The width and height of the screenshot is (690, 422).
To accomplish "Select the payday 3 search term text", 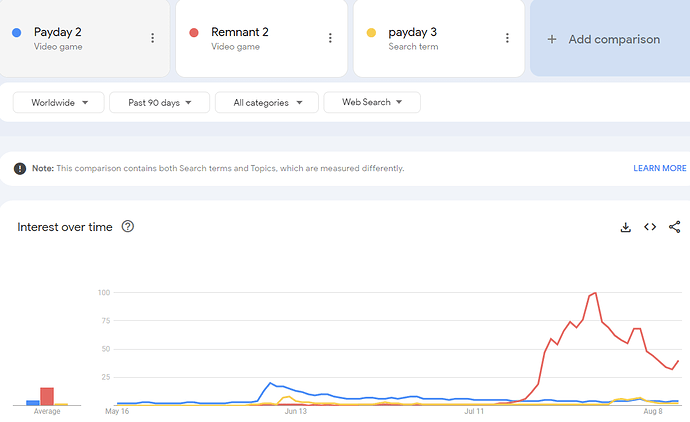I will [x=412, y=32].
